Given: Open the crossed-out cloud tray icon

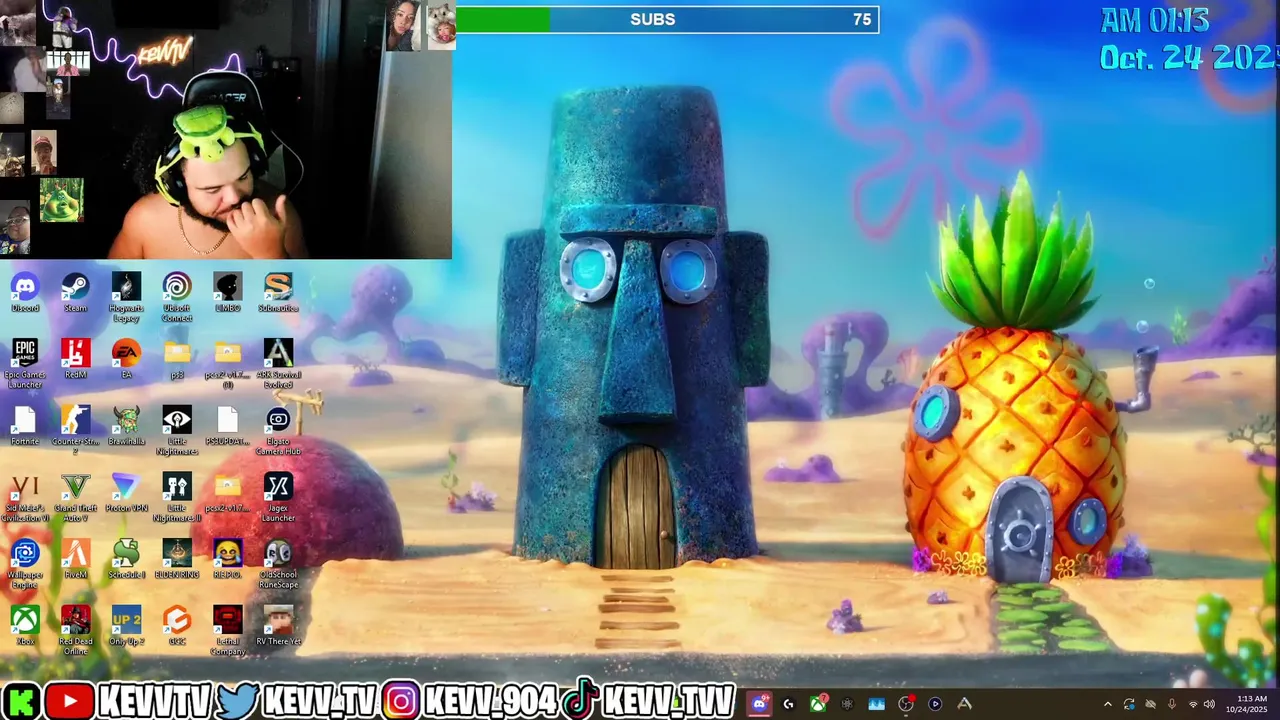Looking at the screenshot, I should [x=1150, y=705].
